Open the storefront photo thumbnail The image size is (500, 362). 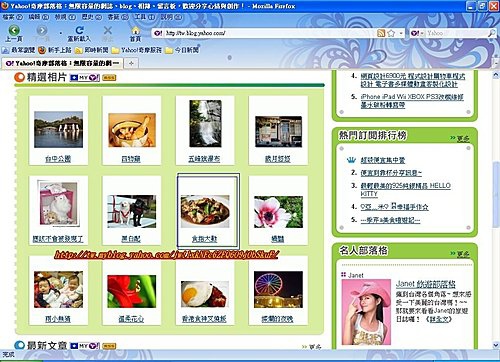coord(278,131)
